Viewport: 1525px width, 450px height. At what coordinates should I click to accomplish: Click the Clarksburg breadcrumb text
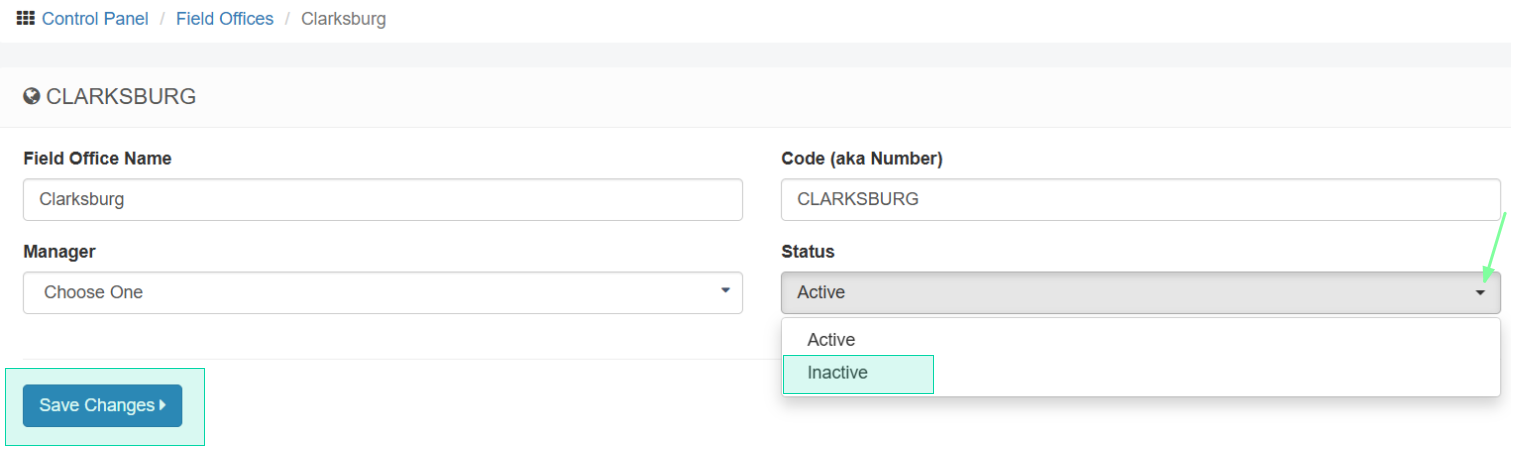(343, 19)
